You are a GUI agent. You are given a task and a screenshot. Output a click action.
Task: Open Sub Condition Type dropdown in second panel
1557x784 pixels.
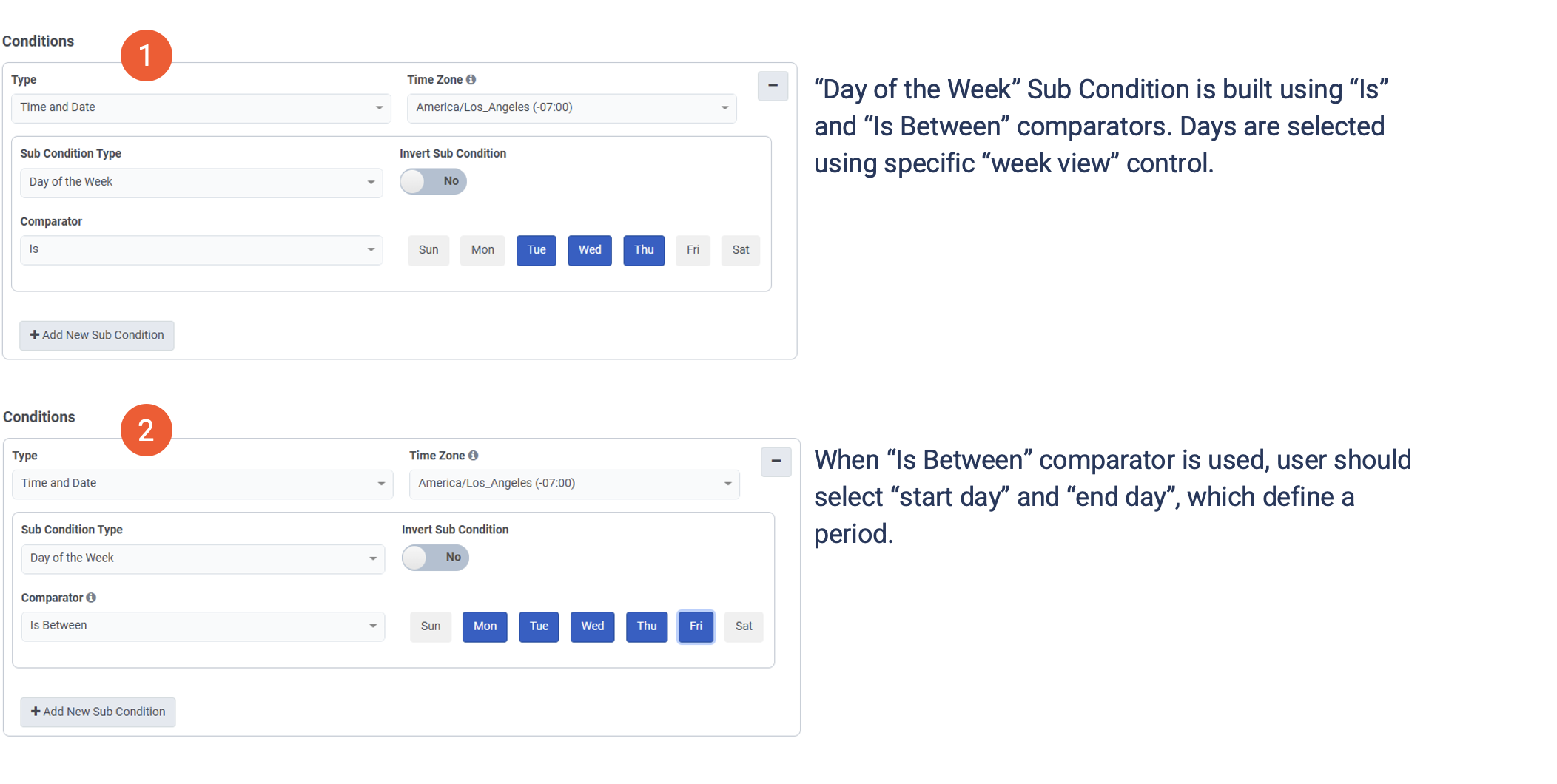pos(202,558)
